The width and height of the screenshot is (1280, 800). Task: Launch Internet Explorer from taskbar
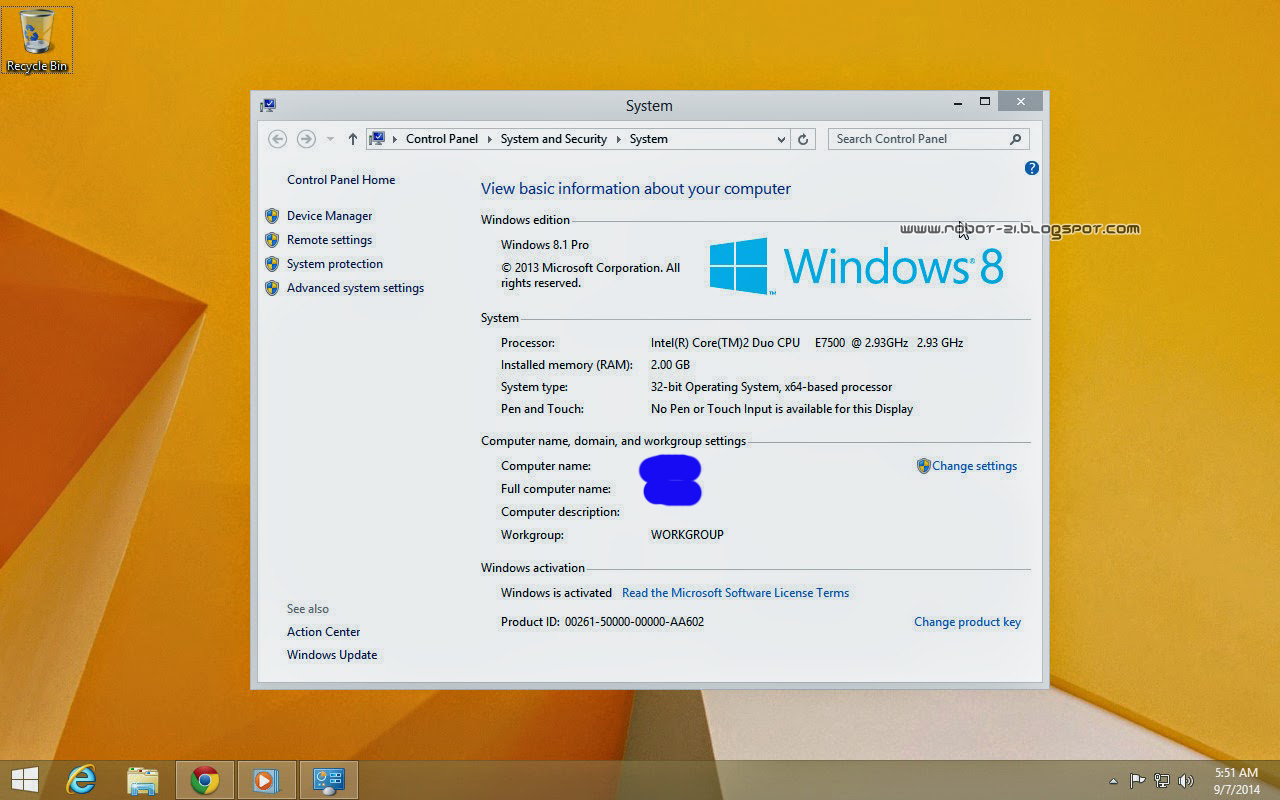point(81,780)
